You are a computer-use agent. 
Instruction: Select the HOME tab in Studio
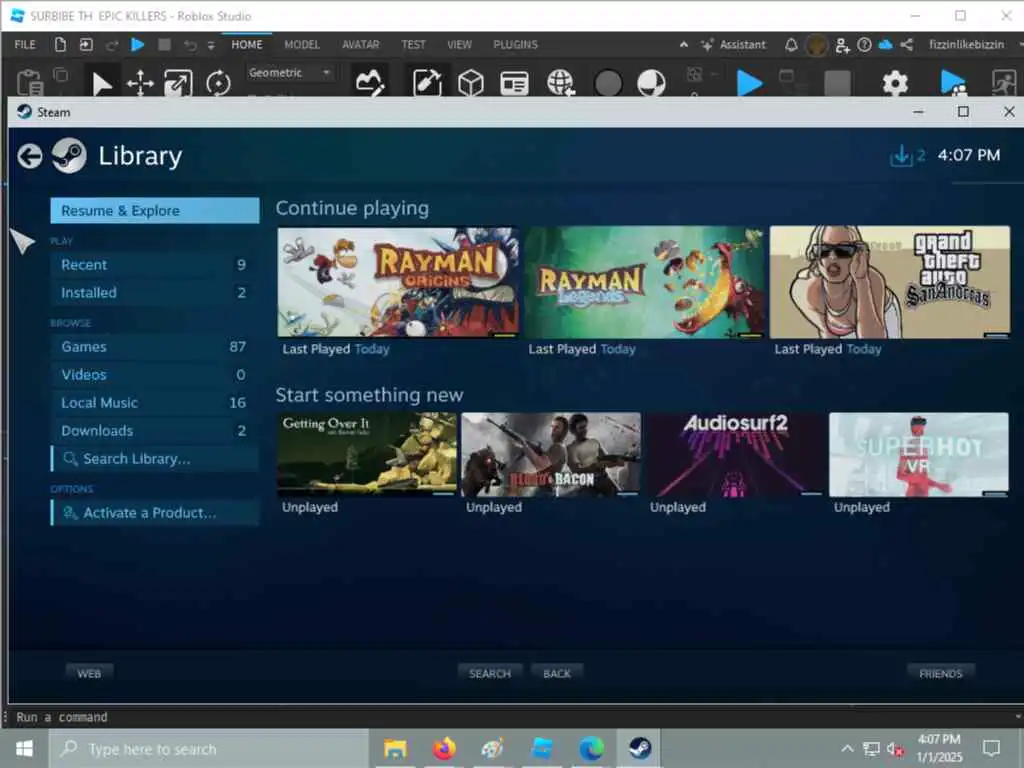pos(247,44)
